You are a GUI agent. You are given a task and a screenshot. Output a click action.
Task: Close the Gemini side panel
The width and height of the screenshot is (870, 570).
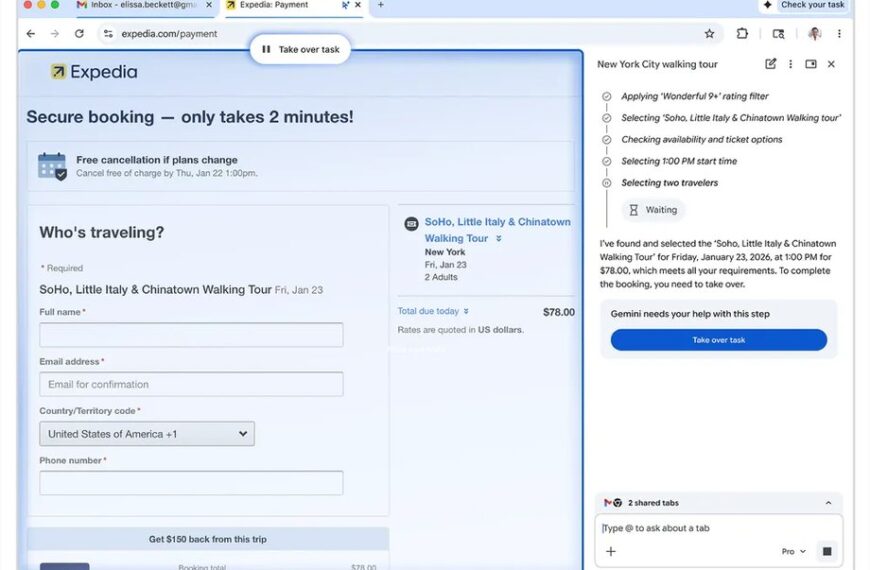[831, 64]
